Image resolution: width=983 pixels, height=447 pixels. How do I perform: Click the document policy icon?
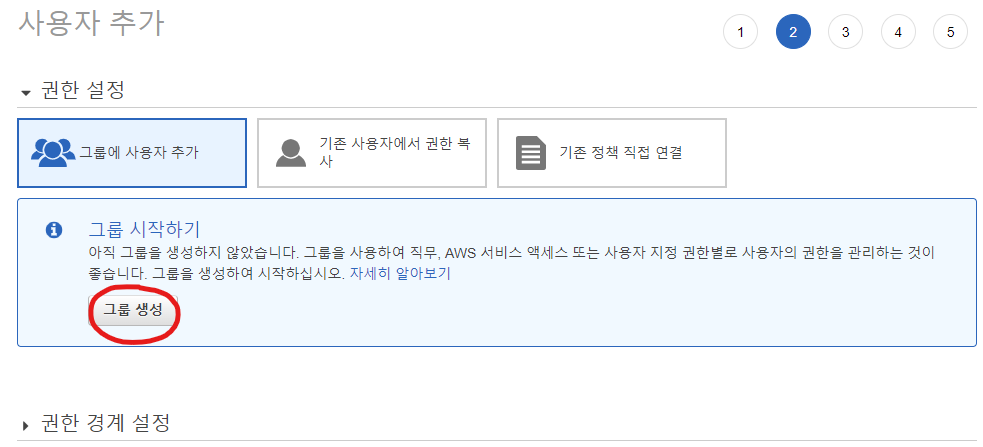530,153
